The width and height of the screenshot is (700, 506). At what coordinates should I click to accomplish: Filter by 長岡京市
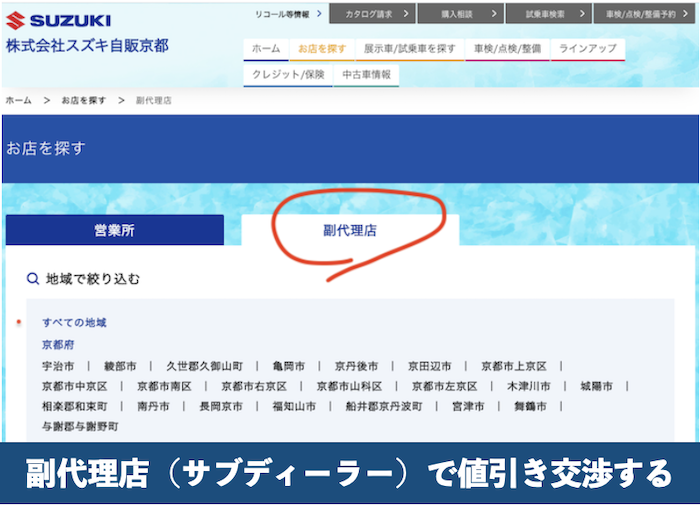(221, 406)
